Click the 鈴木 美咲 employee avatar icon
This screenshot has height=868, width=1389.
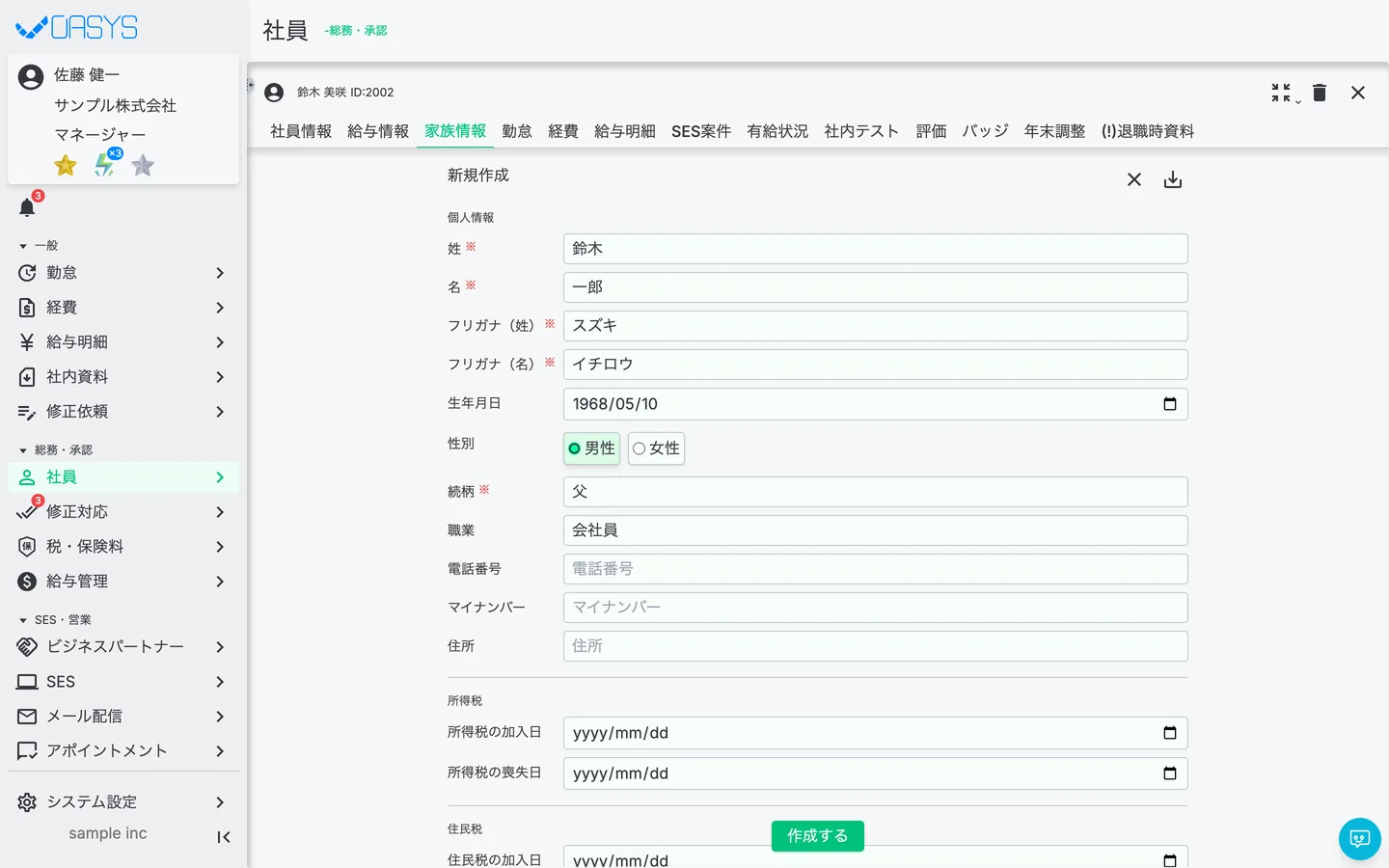click(274, 93)
